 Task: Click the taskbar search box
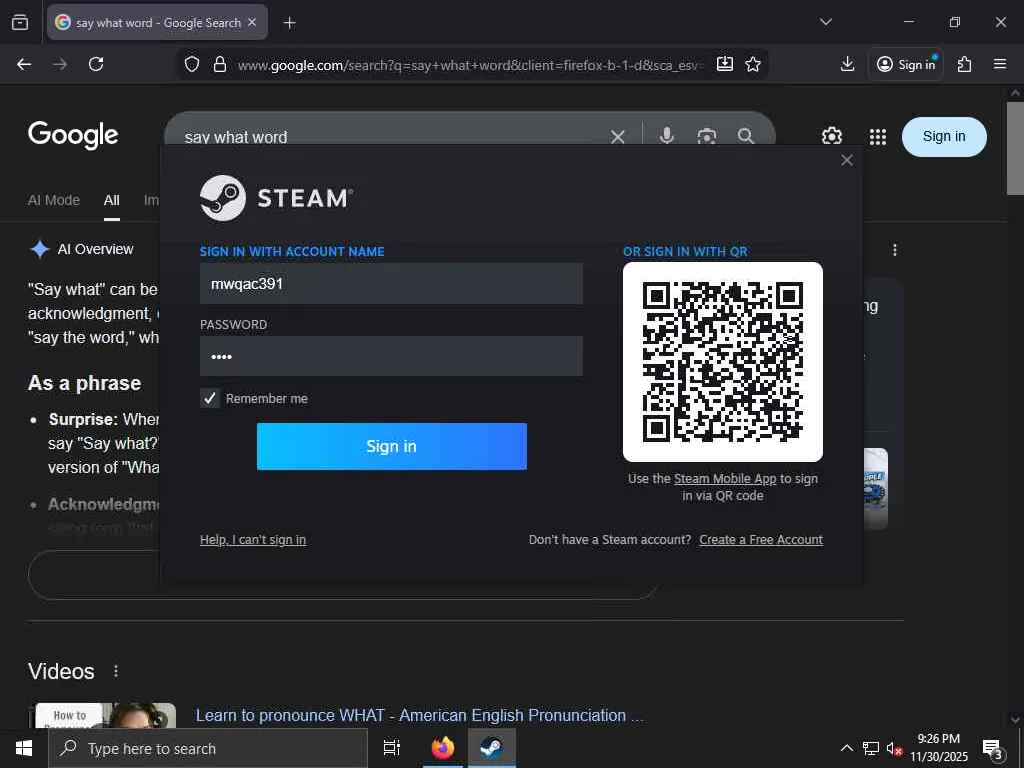point(208,748)
